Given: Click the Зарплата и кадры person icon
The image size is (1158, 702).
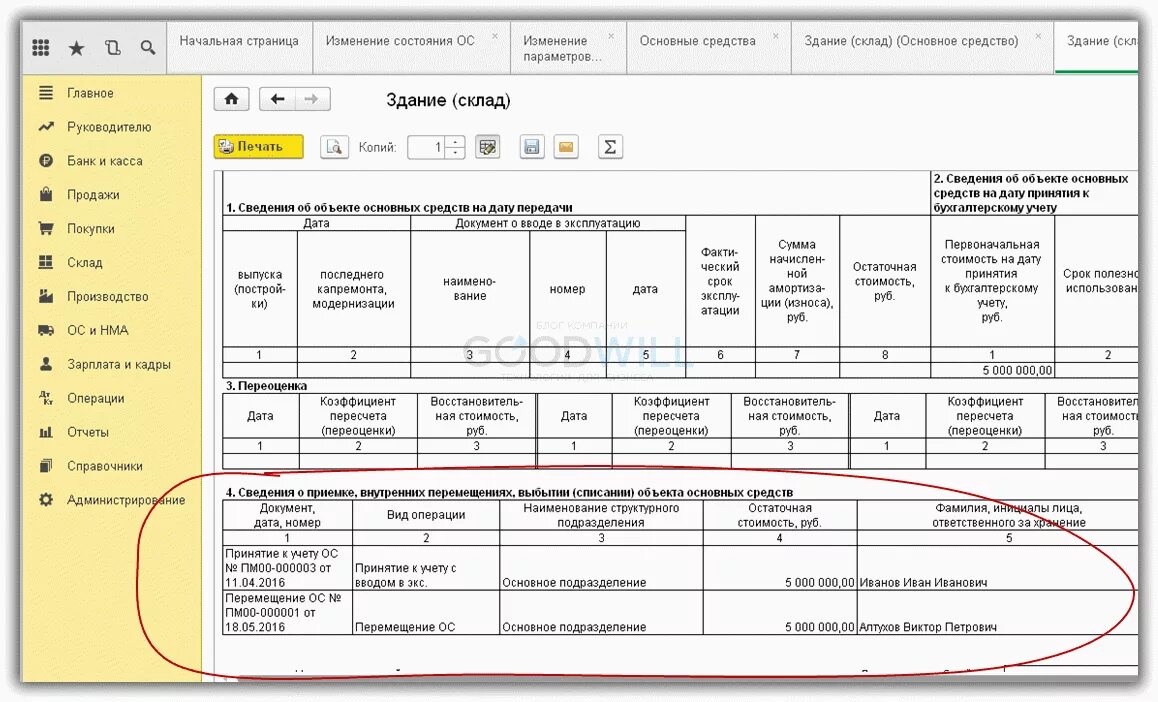Looking at the screenshot, I should click(46, 364).
